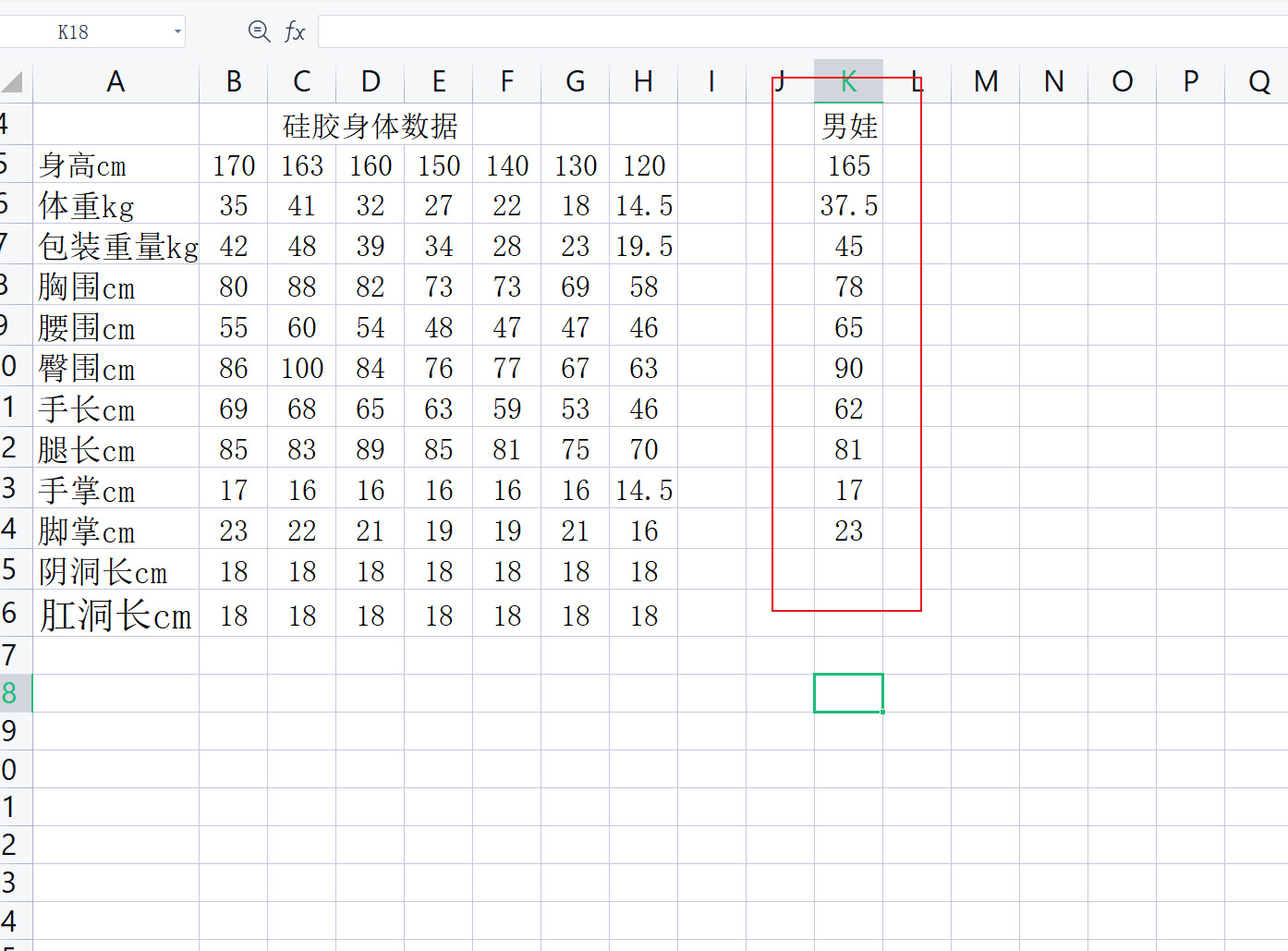The image size is (1288, 951).
Task: Click the 身高cm row label cell
Action: (115, 165)
